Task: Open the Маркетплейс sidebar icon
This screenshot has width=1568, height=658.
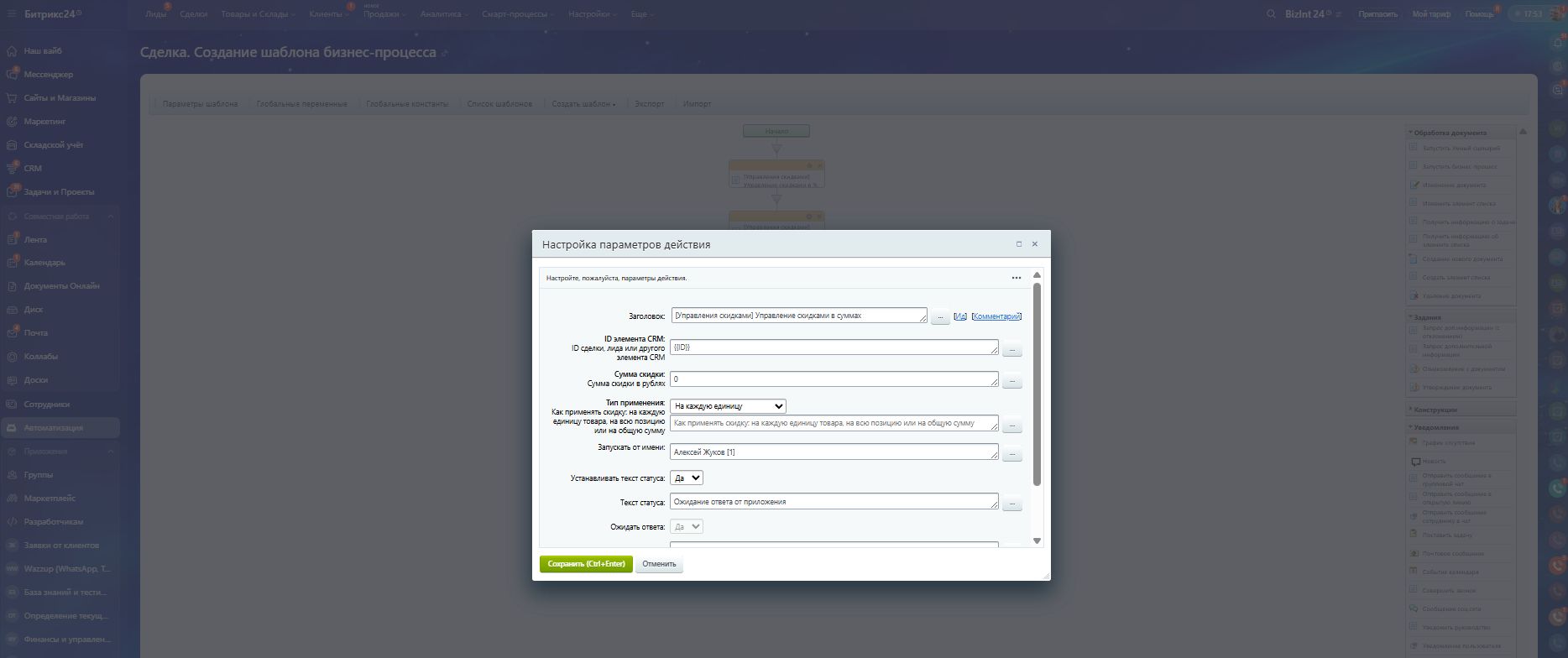Action: pyautogui.click(x=12, y=499)
